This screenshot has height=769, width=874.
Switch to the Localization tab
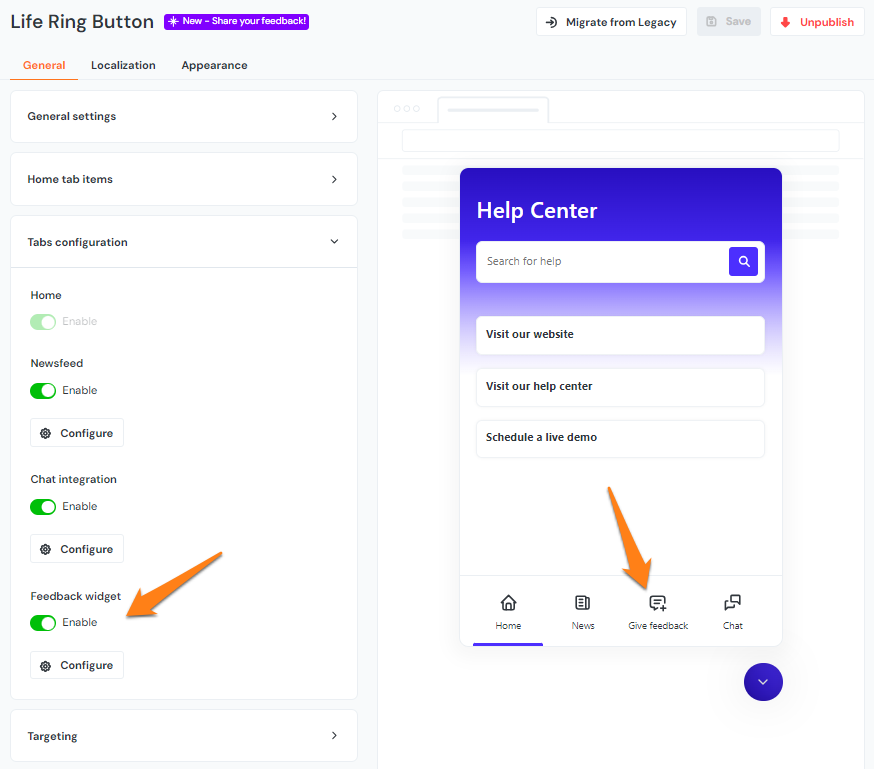123,65
